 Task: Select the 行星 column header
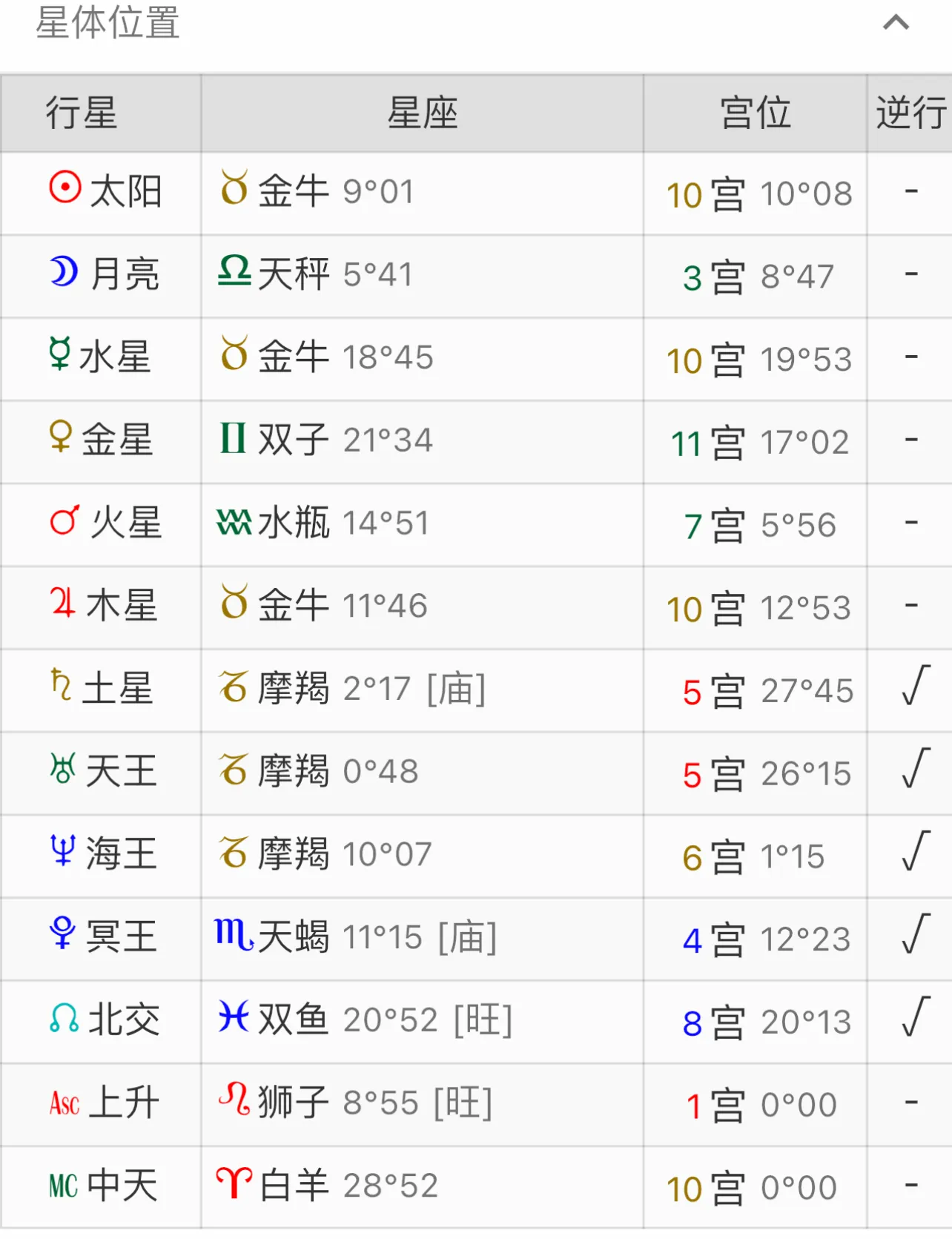[x=82, y=113]
